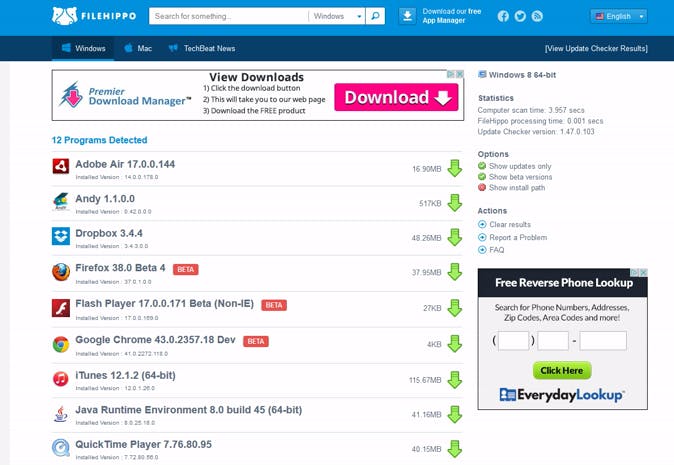The width and height of the screenshot is (674, 465).
Task: Click the search magnifier button
Action: 375,16
